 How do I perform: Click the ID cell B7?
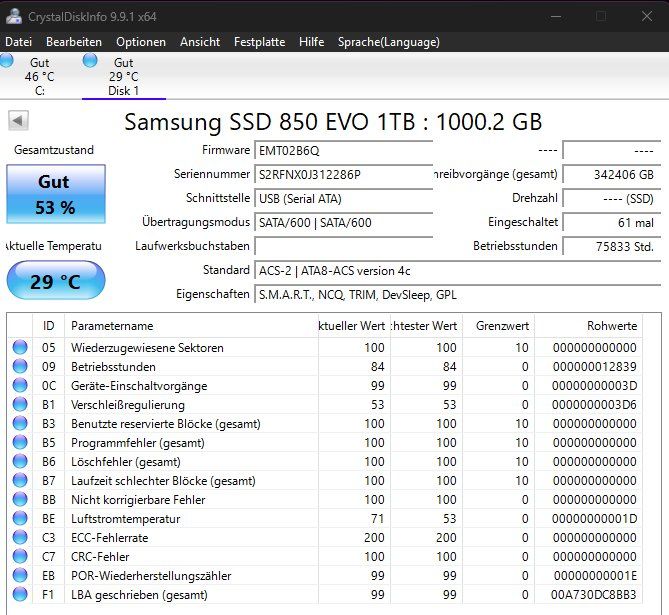[x=49, y=481]
